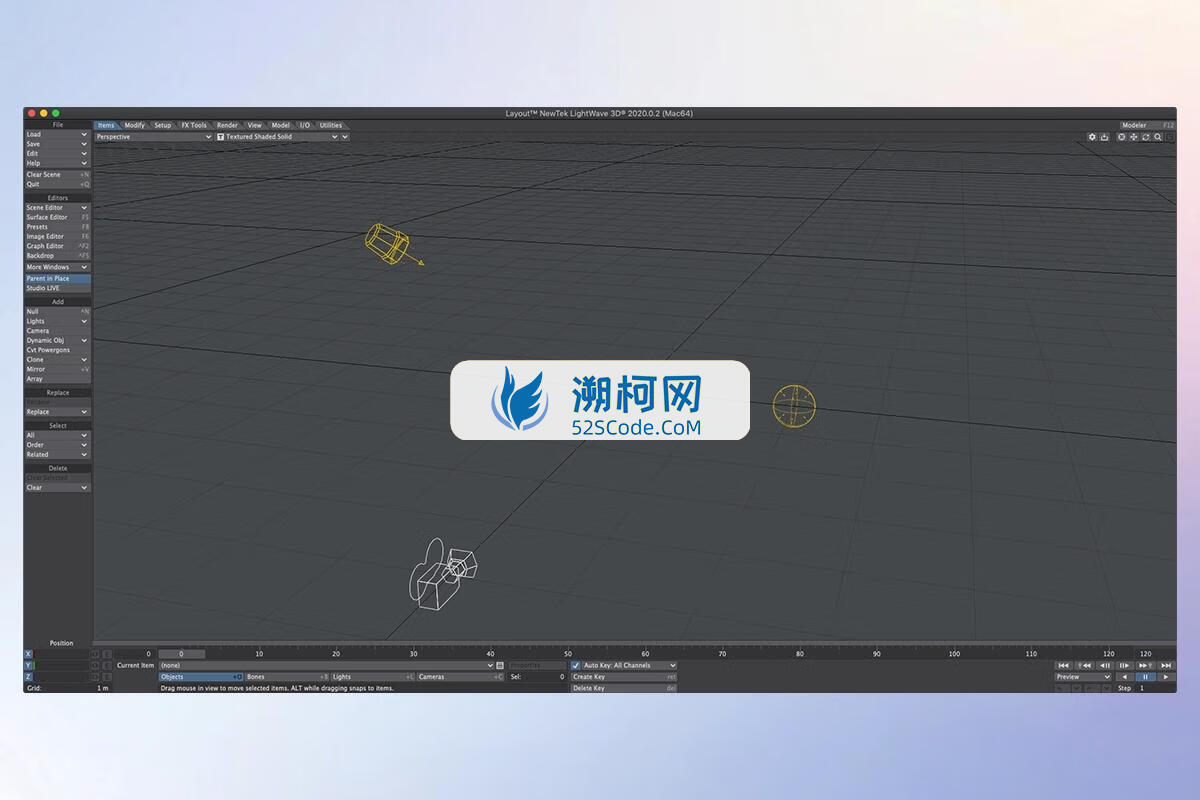Go to previous keyframe icon
The height and width of the screenshot is (800, 1200).
1084,665
